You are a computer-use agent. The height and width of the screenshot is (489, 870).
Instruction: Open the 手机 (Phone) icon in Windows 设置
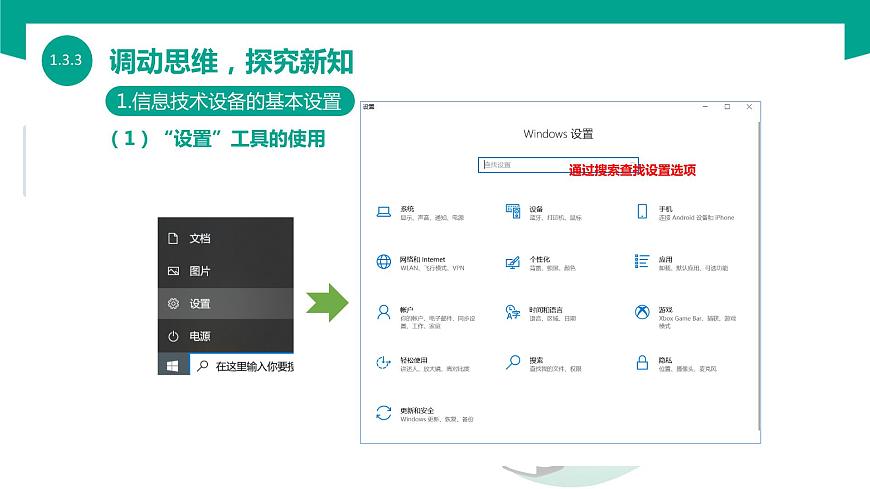tap(642, 211)
